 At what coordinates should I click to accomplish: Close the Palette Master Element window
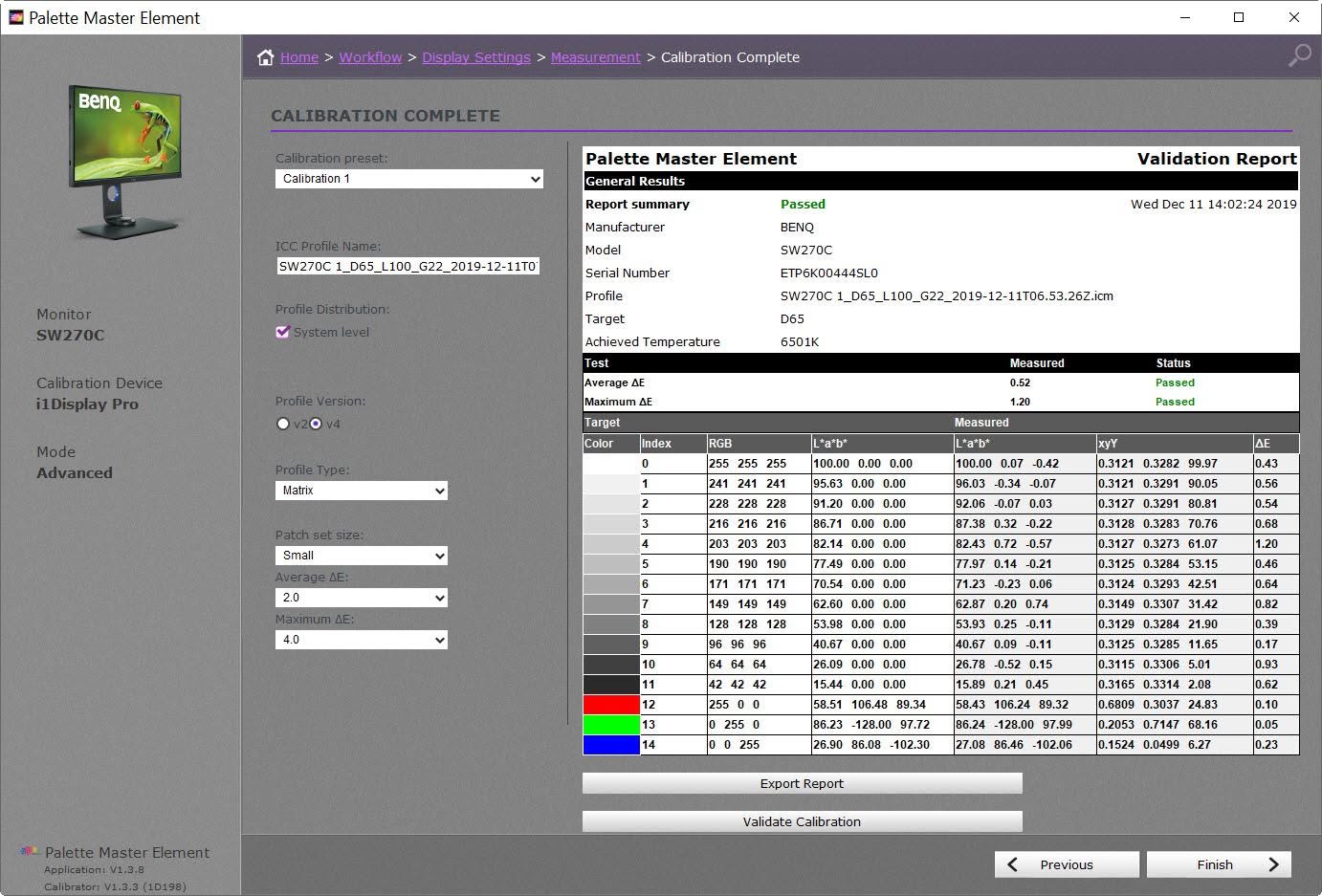pos(1293,17)
